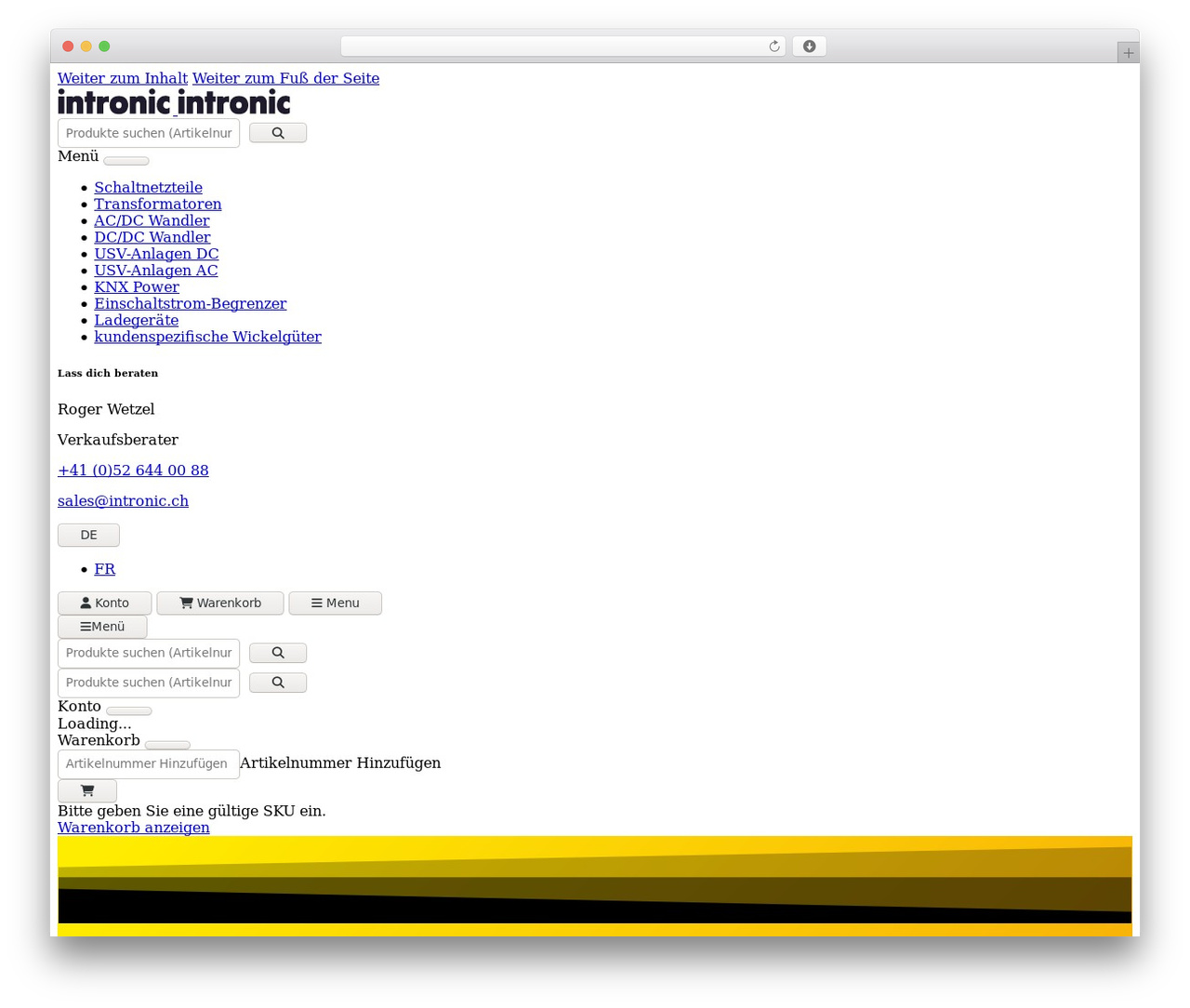Click Weiter zum Fuß der Seite
The width and height of the screenshot is (1190, 1008).
[x=285, y=78]
